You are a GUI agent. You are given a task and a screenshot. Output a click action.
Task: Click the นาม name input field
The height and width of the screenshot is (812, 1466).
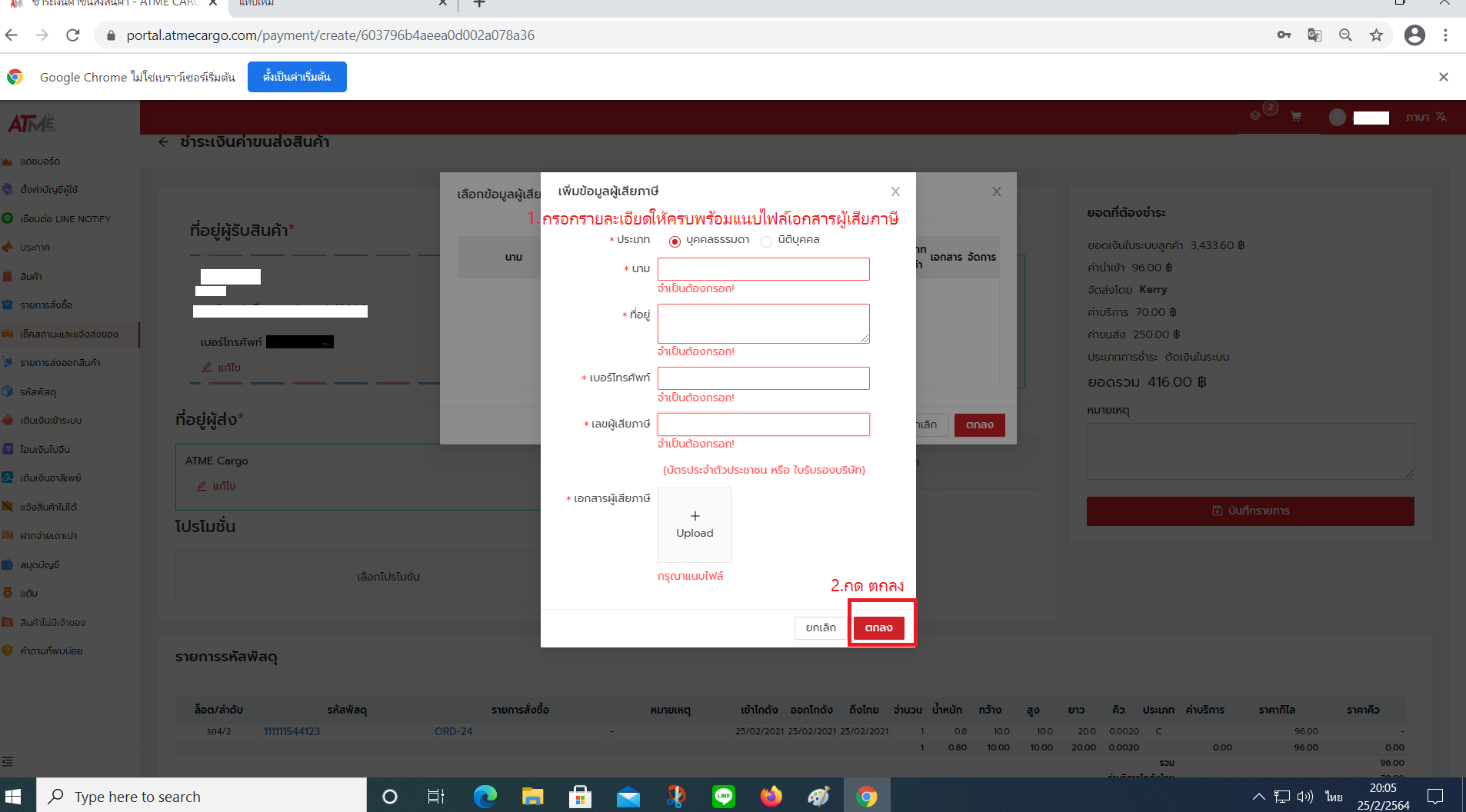pos(763,269)
